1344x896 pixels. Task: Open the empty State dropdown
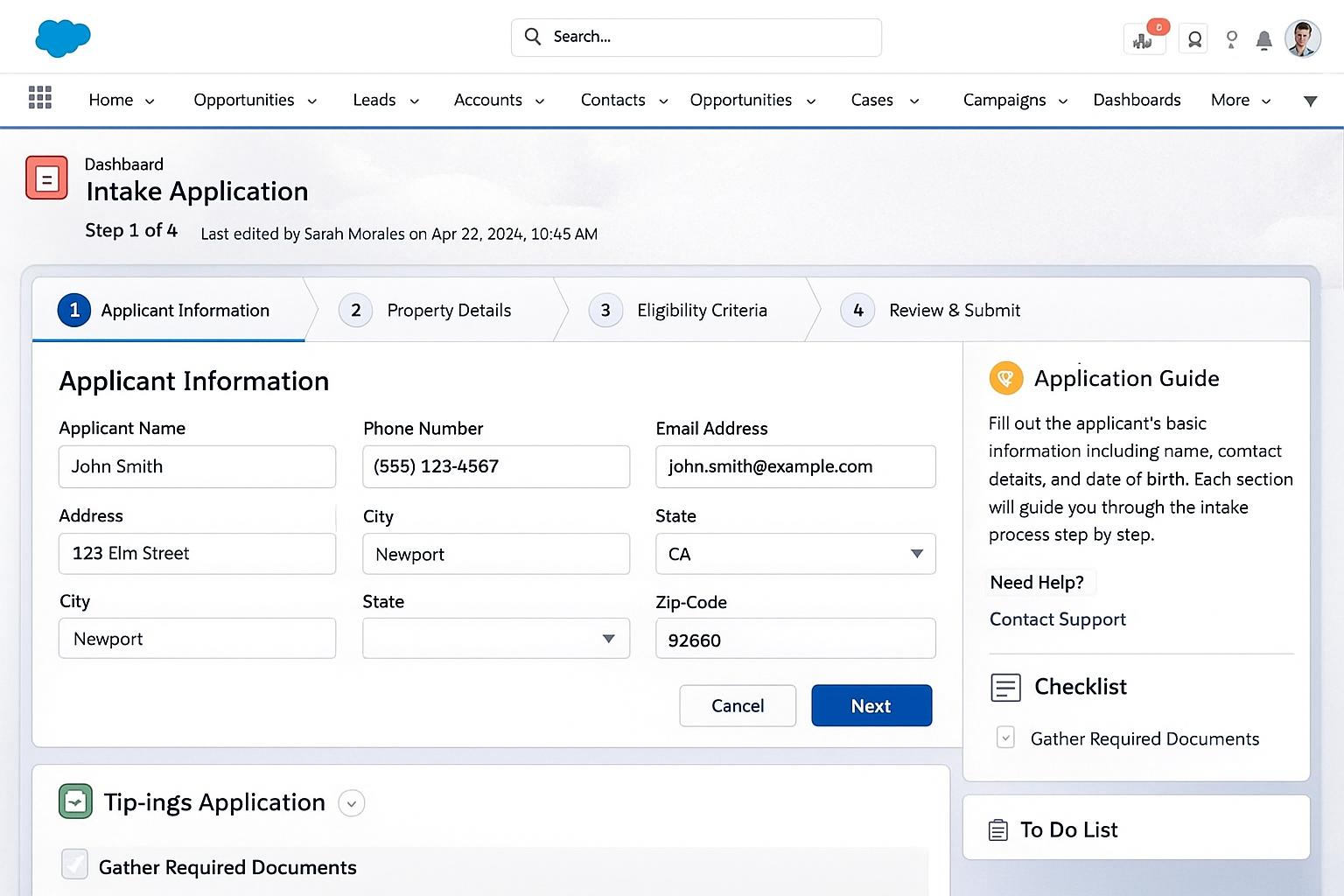[x=607, y=639]
